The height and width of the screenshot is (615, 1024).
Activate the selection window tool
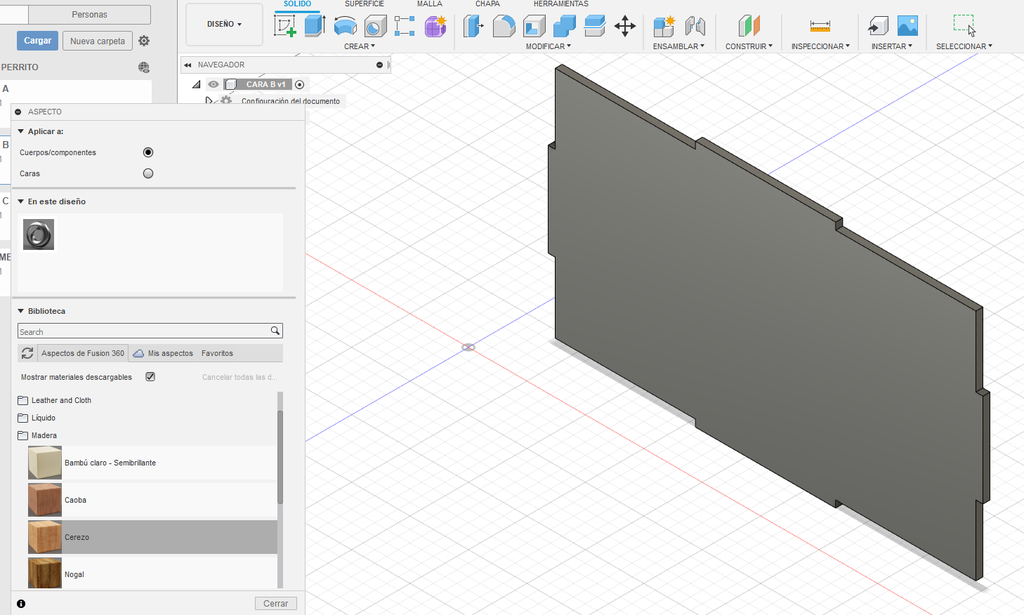pyautogui.click(x=964, y=25)
